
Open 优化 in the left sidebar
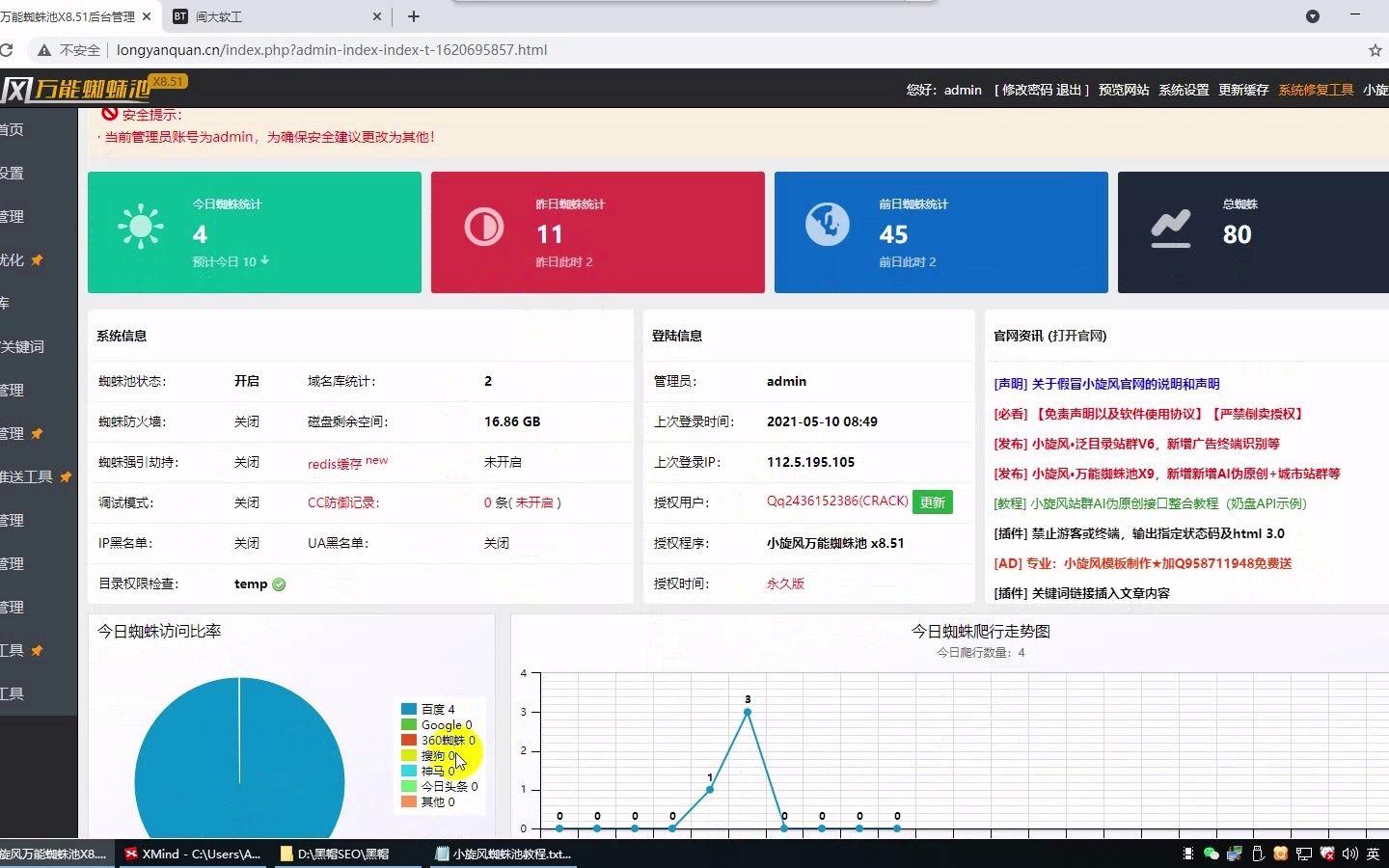click(x=13, y=259)
